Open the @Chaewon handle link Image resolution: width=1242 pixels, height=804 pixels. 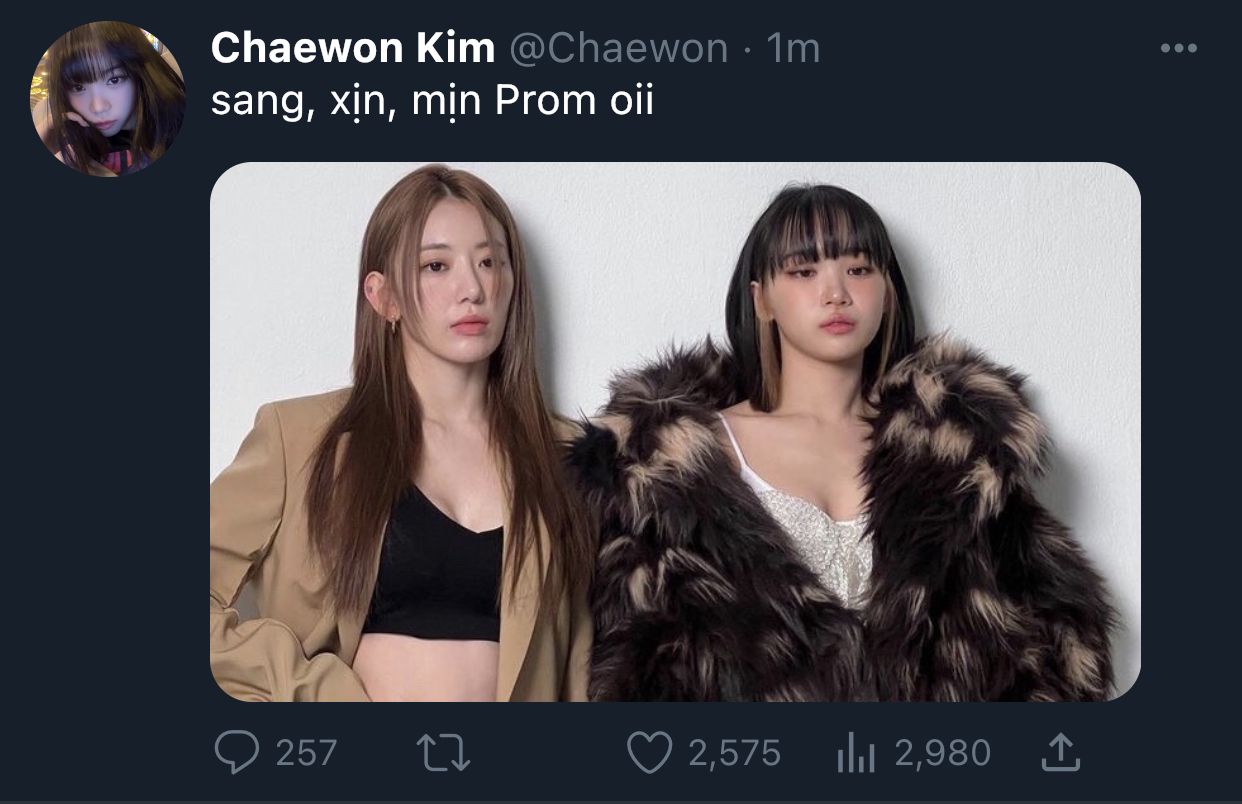620,48
